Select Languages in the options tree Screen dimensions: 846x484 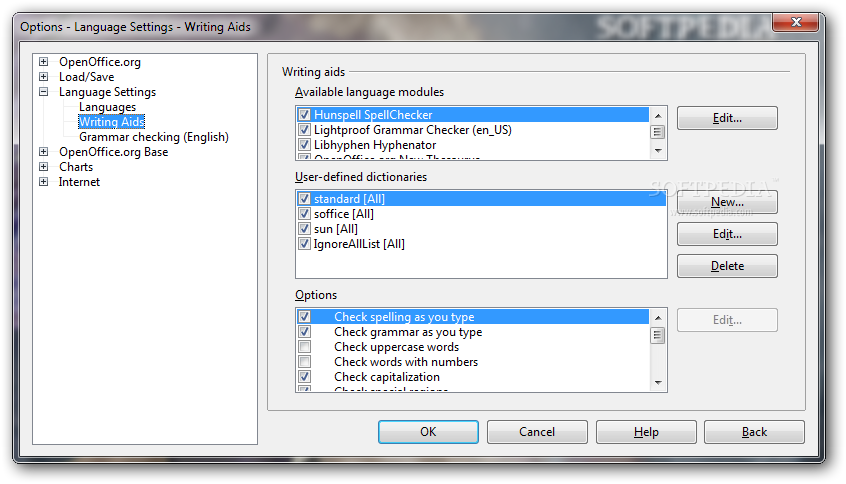click(x=107, y=107)
